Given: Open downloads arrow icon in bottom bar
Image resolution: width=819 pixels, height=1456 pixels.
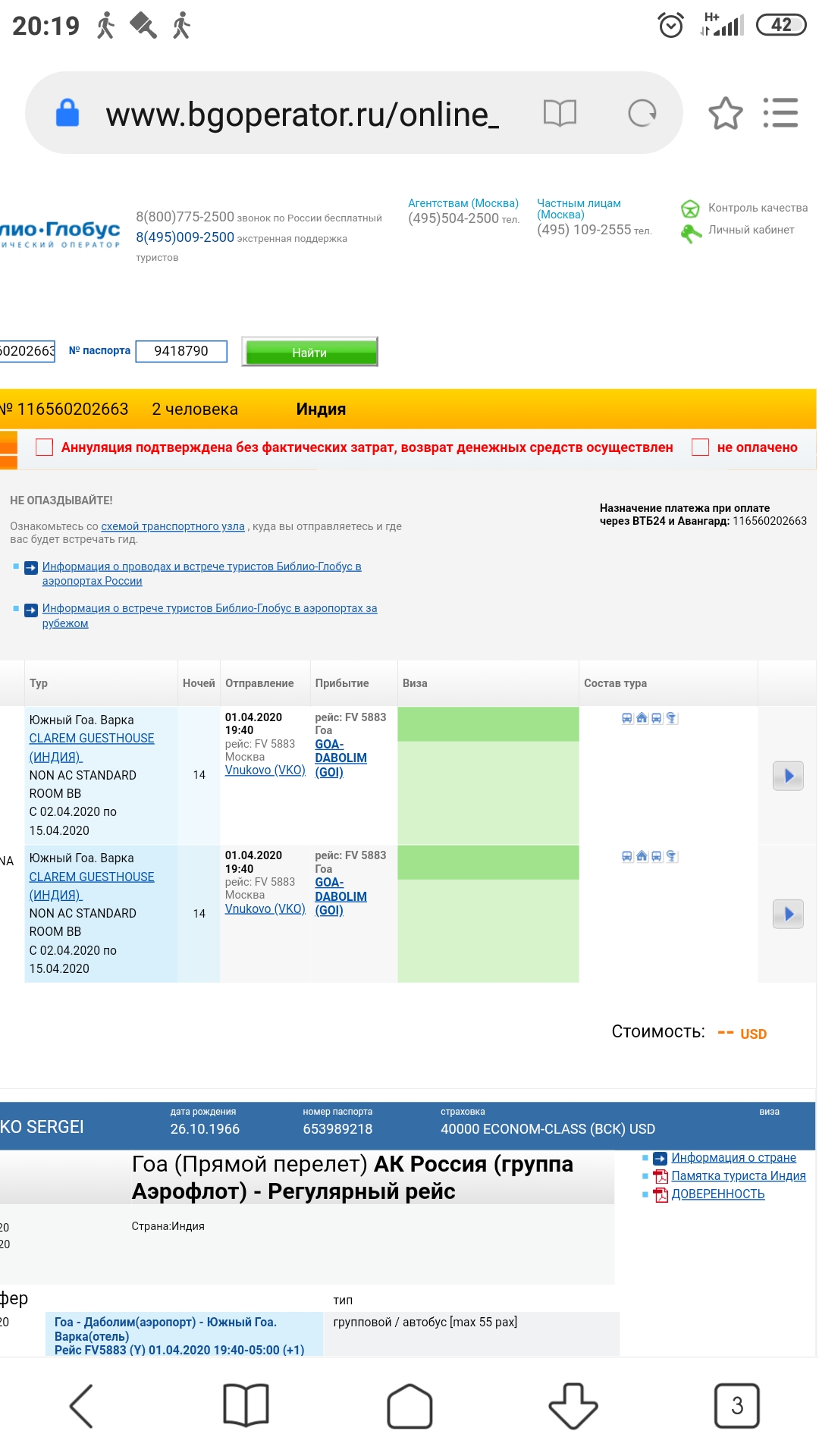Looking at the screenshot, I should click(573, 1405).
